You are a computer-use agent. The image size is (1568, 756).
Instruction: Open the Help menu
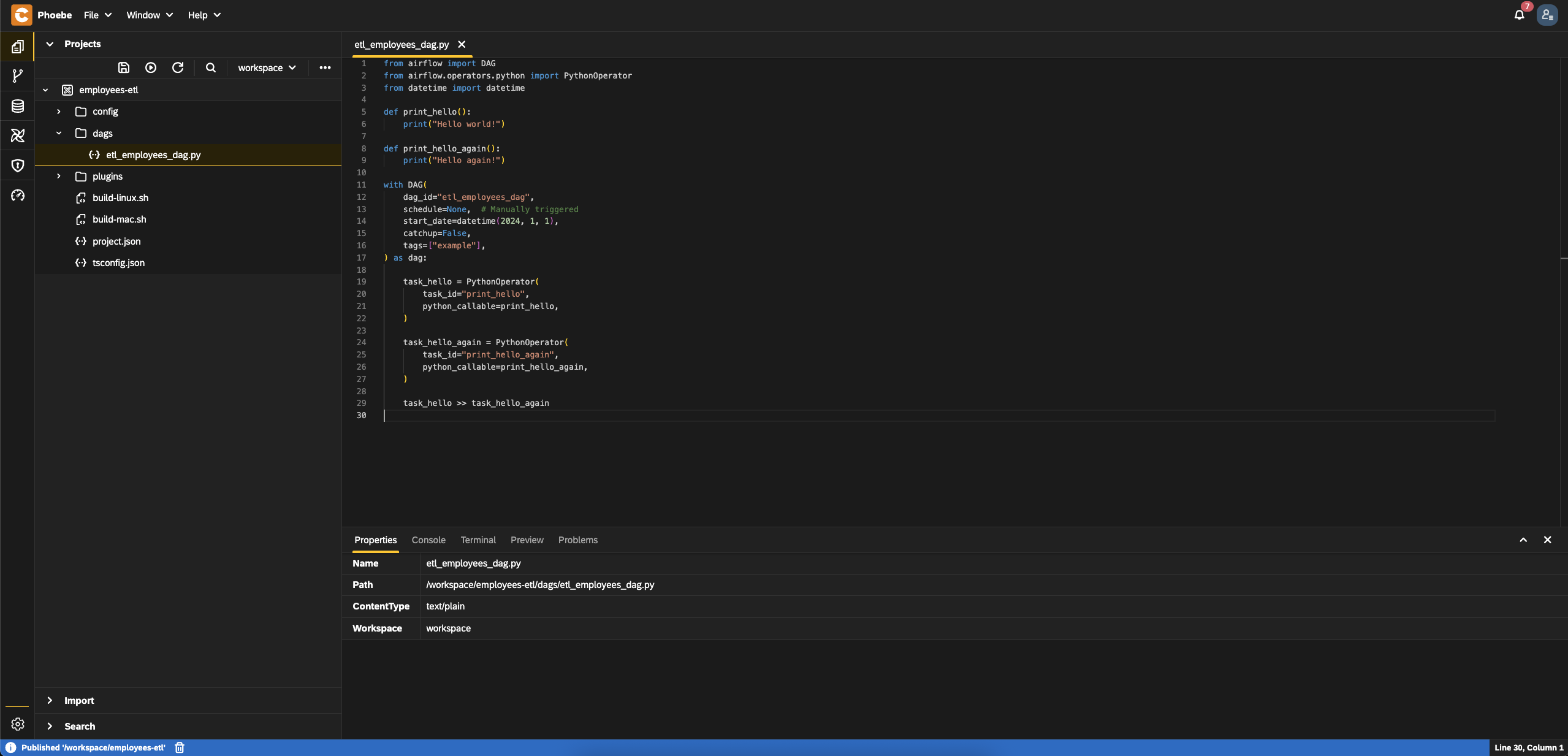click(x=204, y=15)
